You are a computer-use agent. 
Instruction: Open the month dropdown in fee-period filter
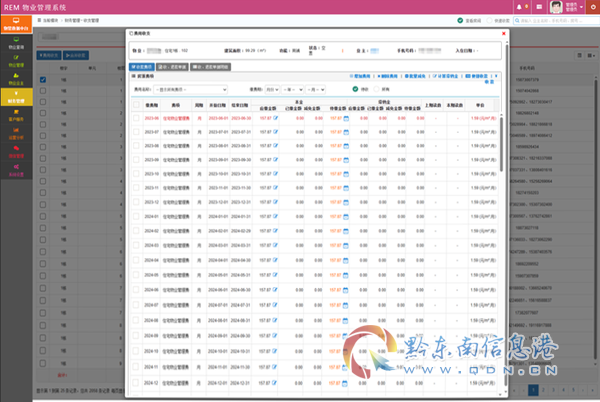click(315, 90)
